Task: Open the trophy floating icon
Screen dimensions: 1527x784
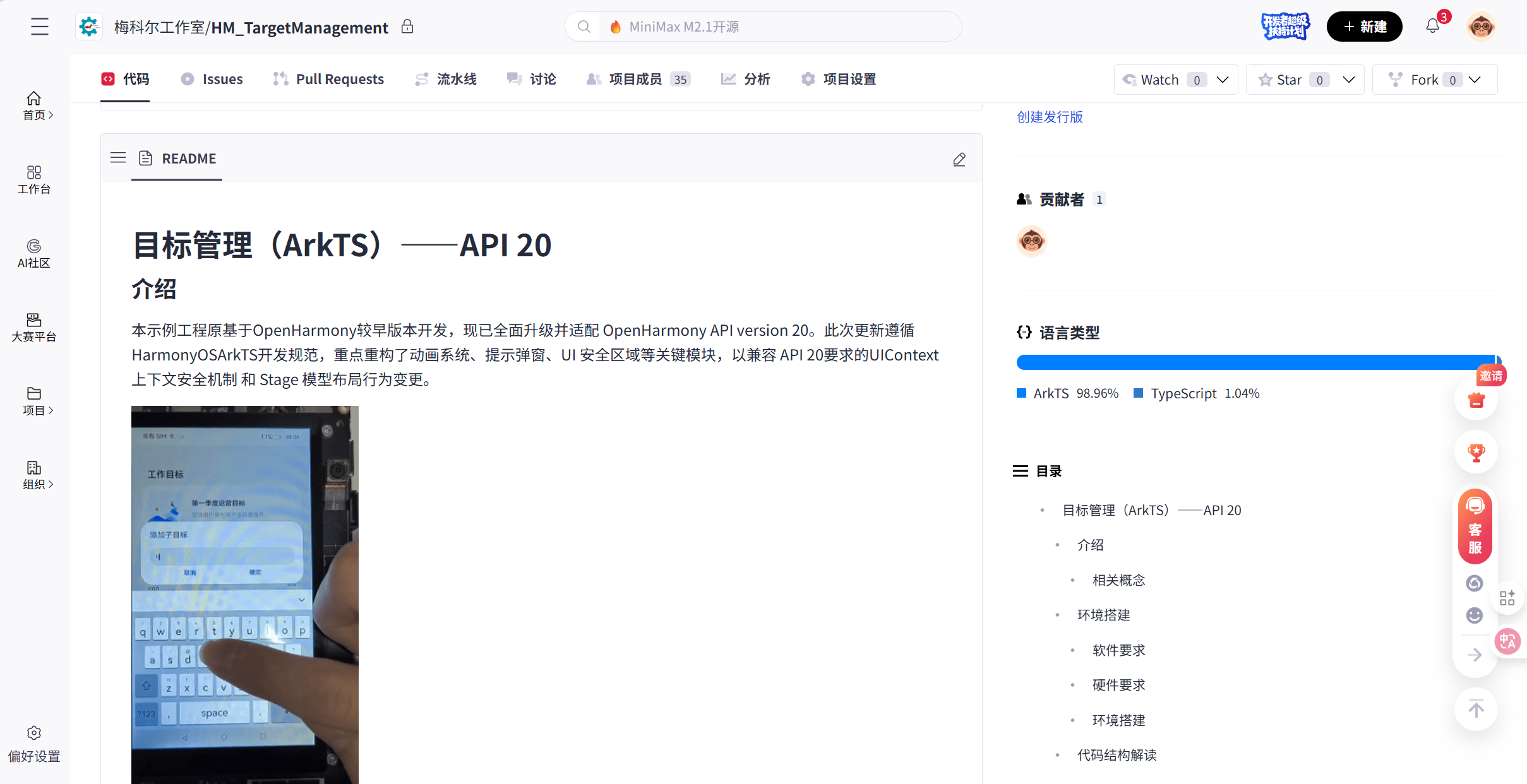Action: click(x=1475, y=452)
